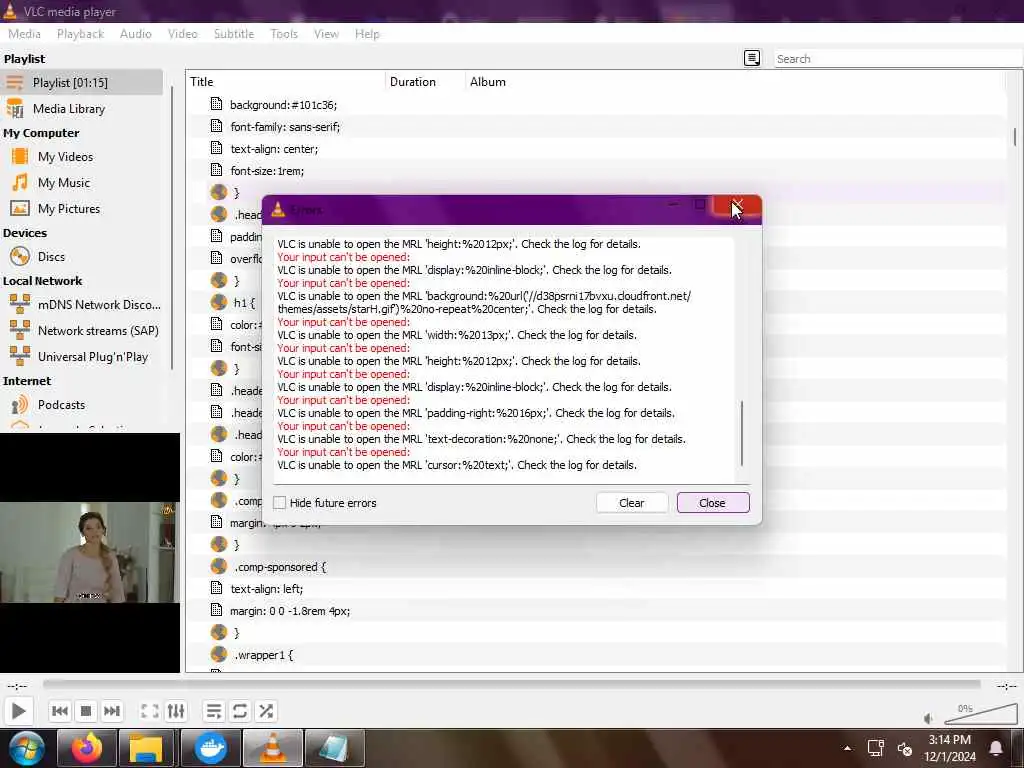
Task: Open the Media menu
Action: [x=24, y=34]
